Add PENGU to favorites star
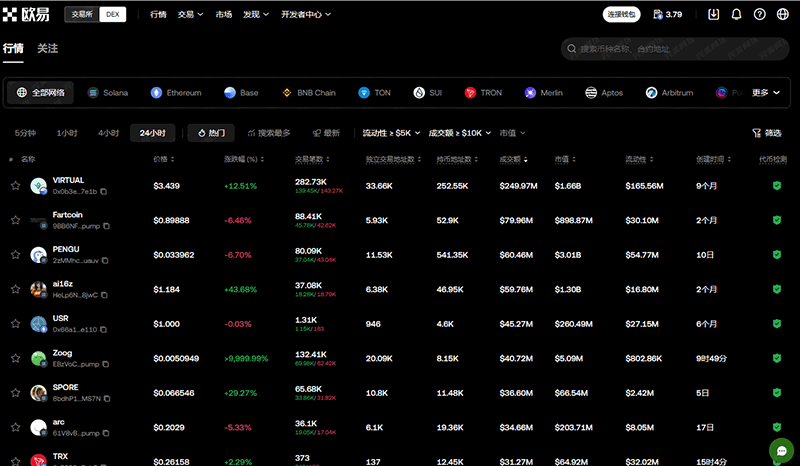 (15, 255)
